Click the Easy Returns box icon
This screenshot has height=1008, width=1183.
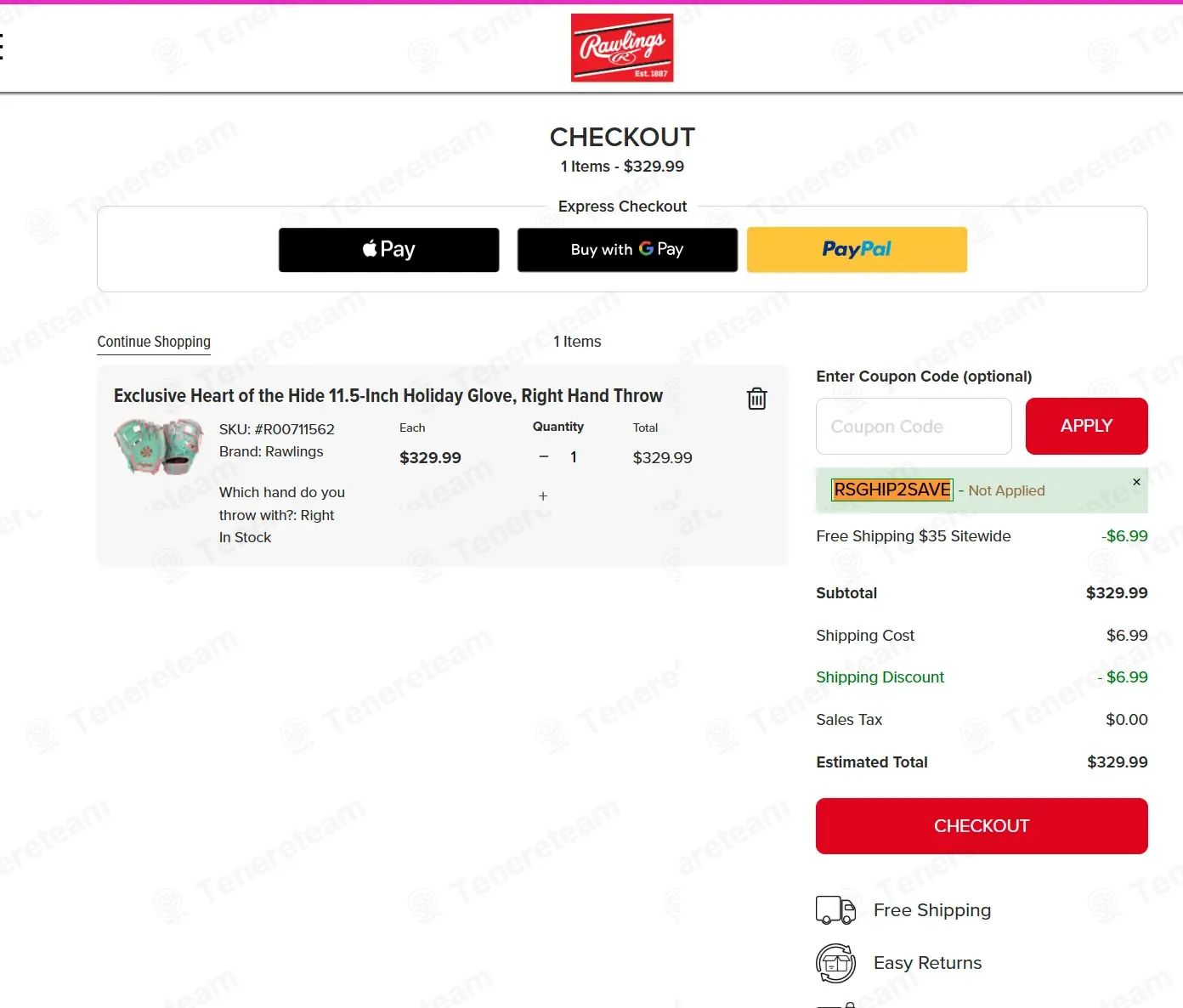(x=835, y=963)
